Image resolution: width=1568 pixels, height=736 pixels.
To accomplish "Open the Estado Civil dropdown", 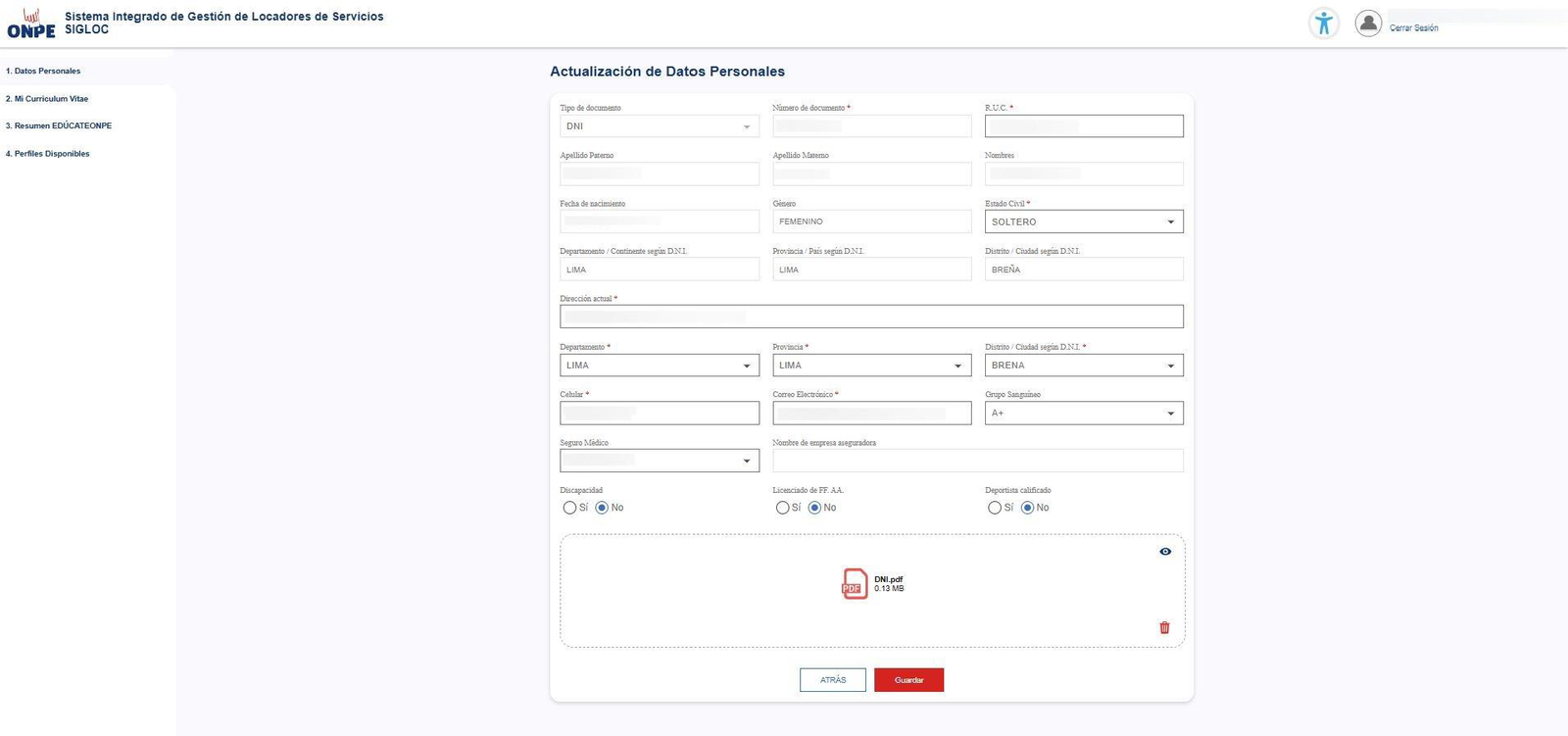I will 1084,221.
